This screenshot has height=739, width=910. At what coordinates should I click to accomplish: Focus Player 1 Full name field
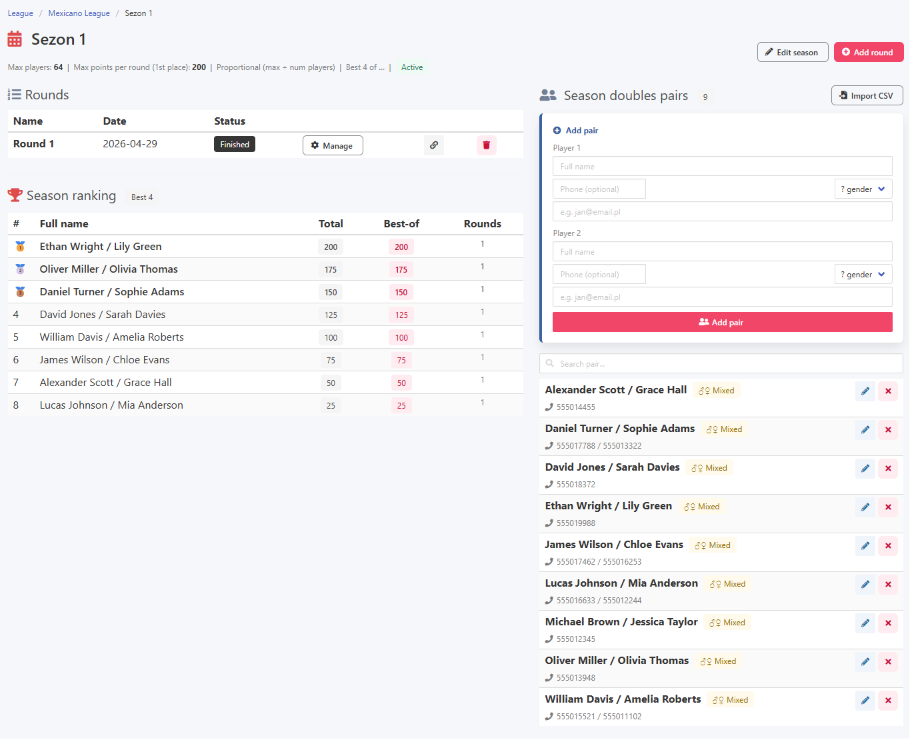pyautogui.click(x=722, y=166)
